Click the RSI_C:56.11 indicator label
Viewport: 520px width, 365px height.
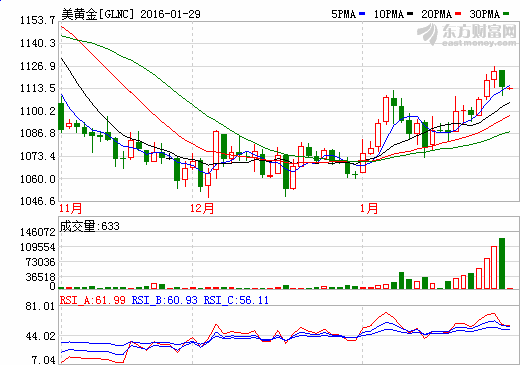click(x=236, y=300)
